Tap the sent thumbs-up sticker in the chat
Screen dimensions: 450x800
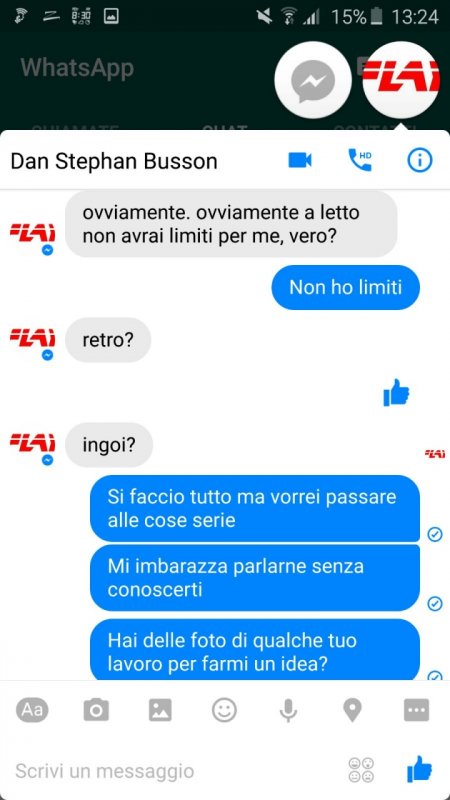point(396,392)
